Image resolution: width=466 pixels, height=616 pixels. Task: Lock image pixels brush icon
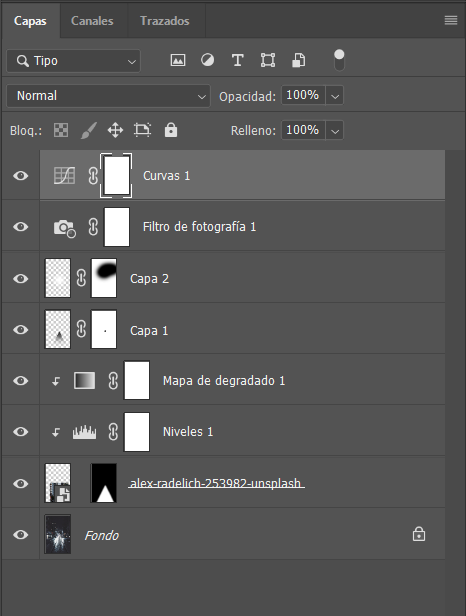pyautogui.click(x=89, y=130)
